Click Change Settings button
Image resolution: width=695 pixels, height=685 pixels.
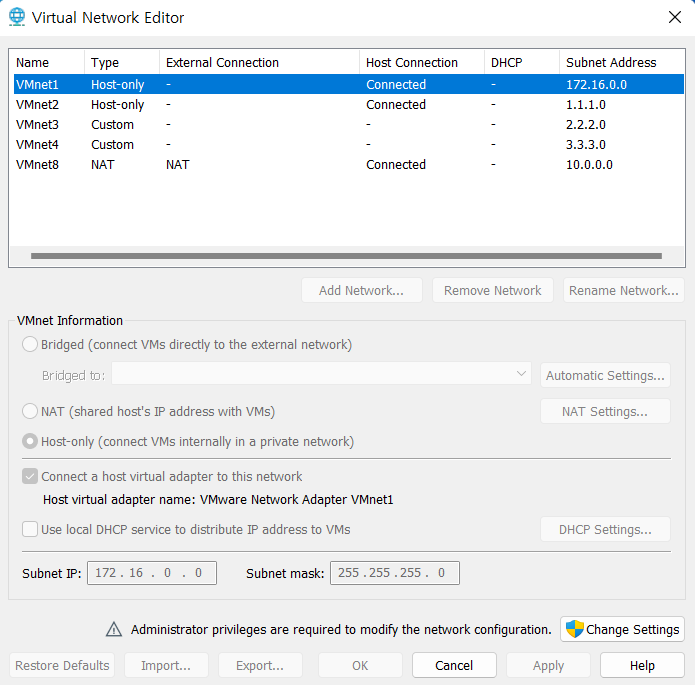click(x=622, y=629)
